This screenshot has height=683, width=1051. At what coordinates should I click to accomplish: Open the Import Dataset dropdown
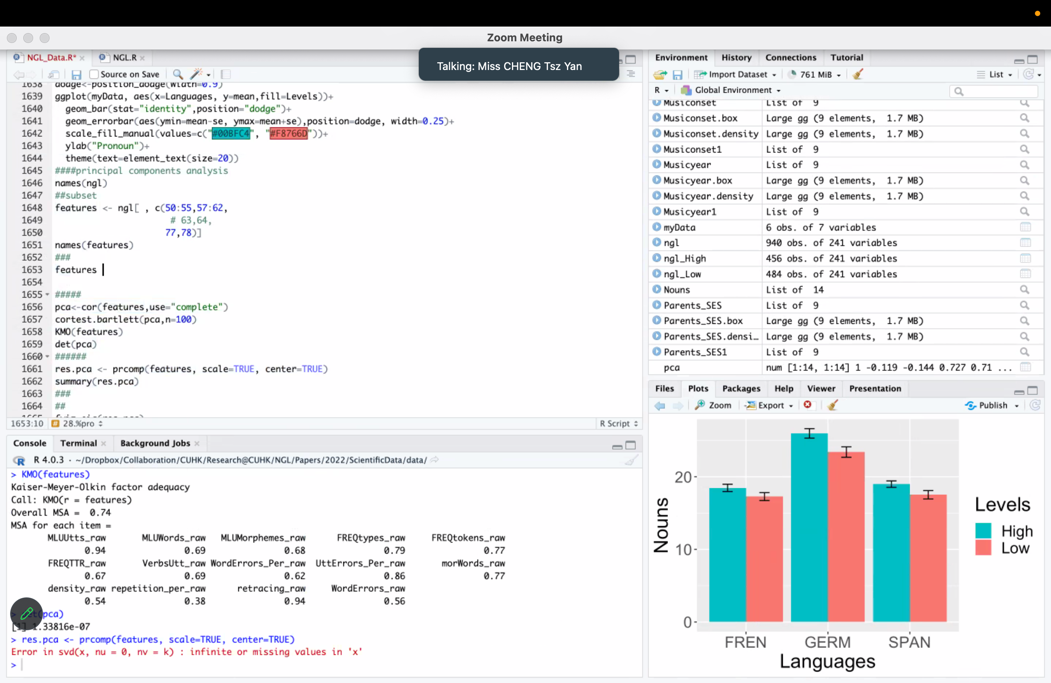coord(735,75)
